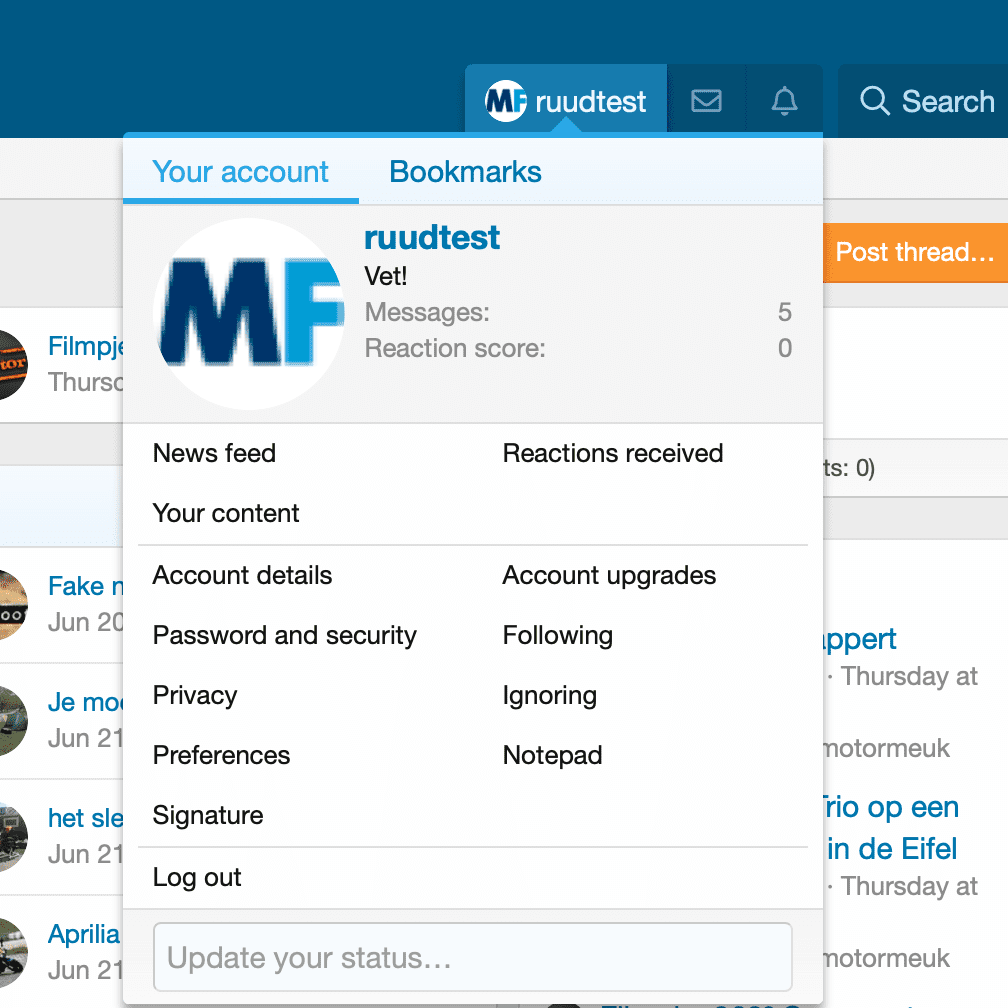Click Log out
This screenshot has width=1008, height=1008.
pyautogui.click(x=197, y=877)
